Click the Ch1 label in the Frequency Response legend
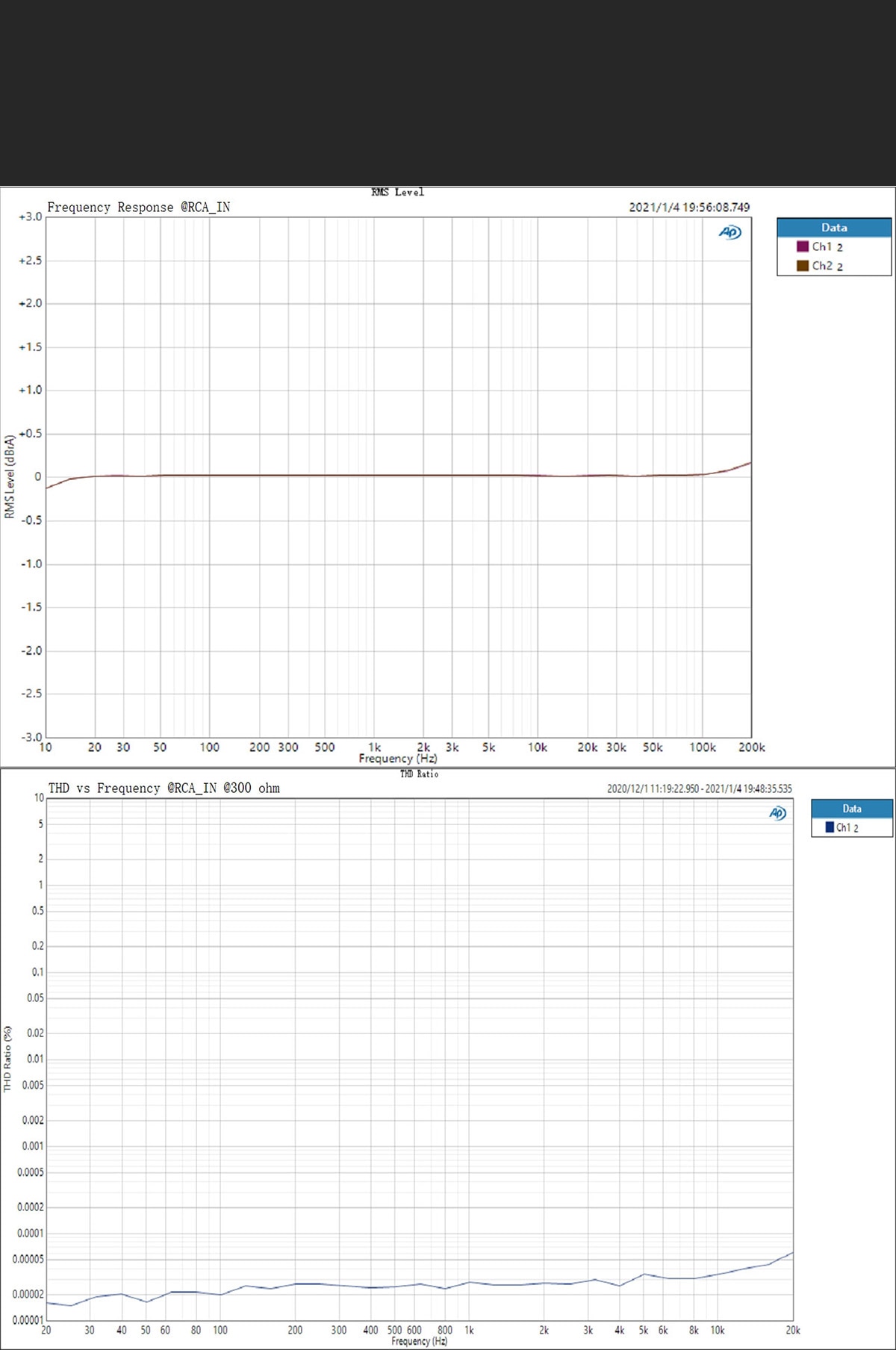Viewport: 896px width, 1350px height. click(x=822, y=246)
